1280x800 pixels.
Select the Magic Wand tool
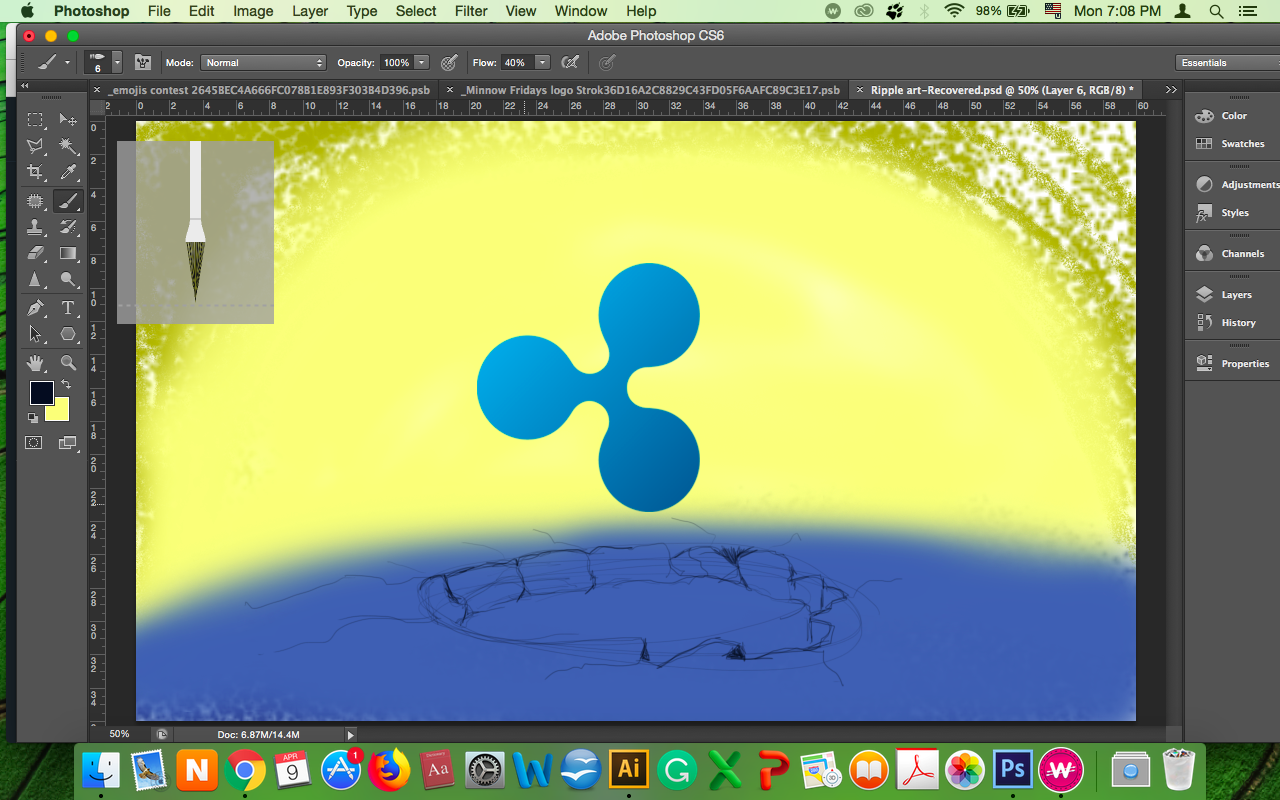[x=68, y=147]
